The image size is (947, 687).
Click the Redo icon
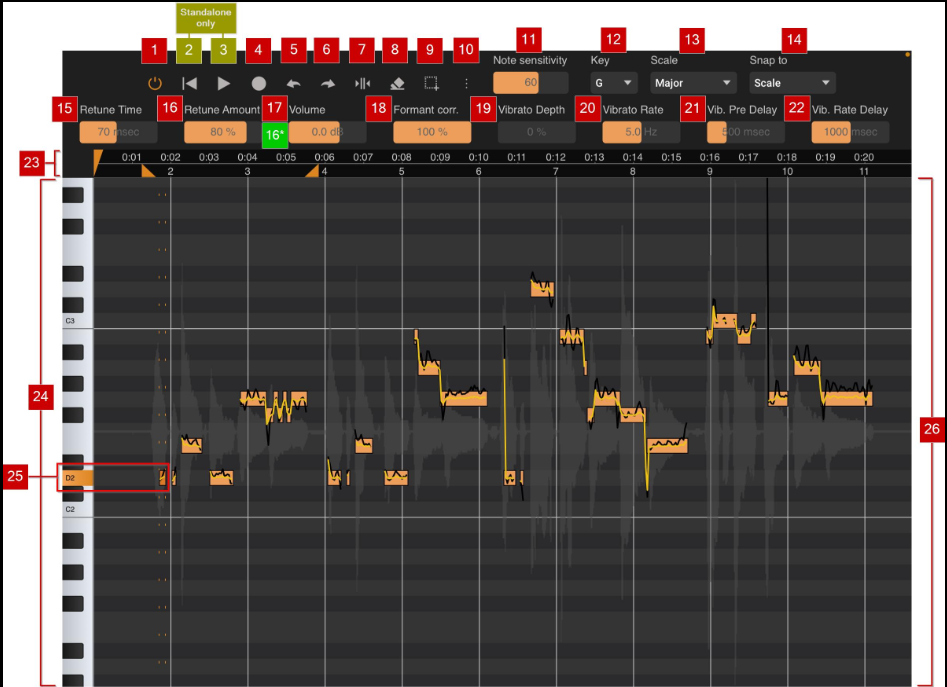(x=328, y=83)
